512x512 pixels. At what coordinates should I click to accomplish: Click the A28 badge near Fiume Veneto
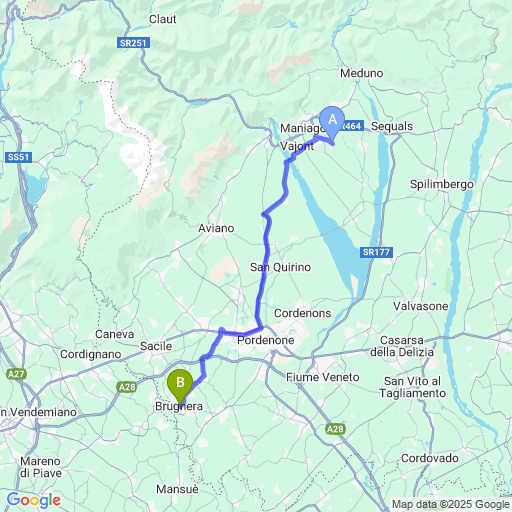(335, 429)
